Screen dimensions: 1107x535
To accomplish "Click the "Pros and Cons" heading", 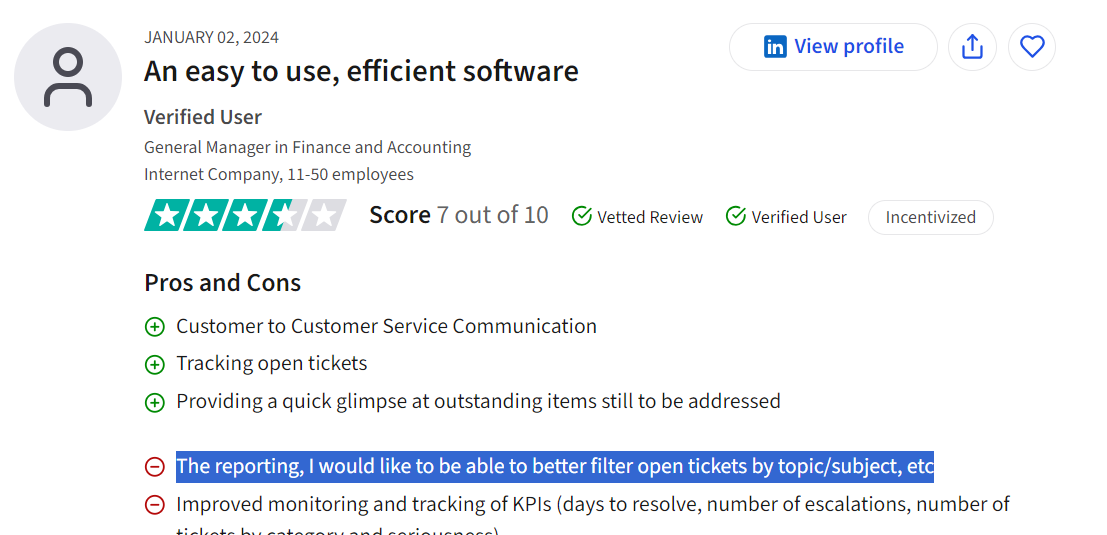I will click(x=222, y=283).
